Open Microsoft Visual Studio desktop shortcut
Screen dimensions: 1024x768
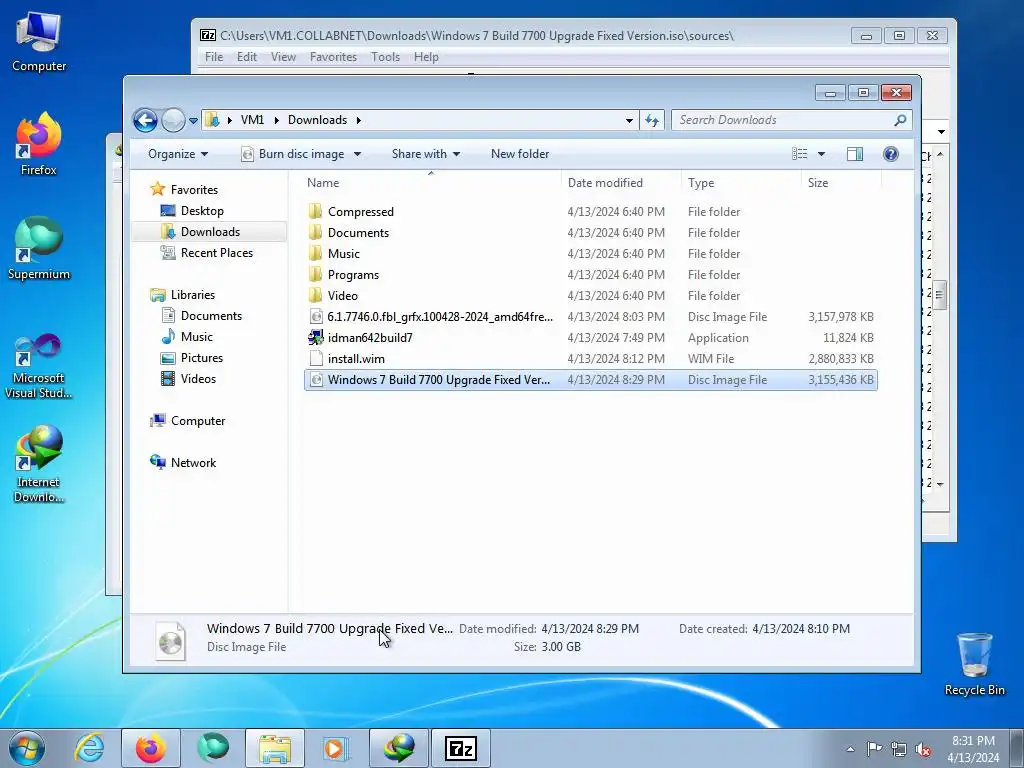(x=39, y=366)
